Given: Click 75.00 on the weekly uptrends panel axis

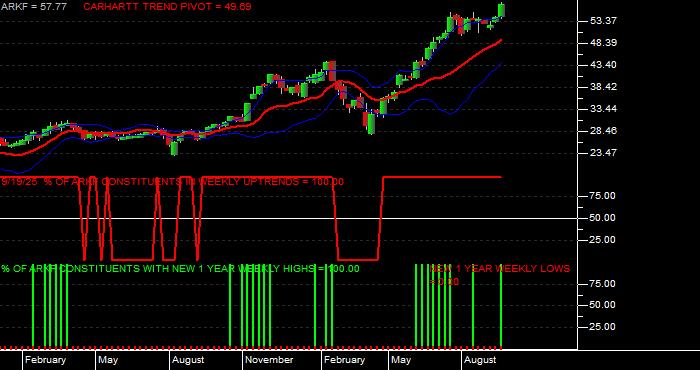Looking at the screenshot, I should coord(603,196).
